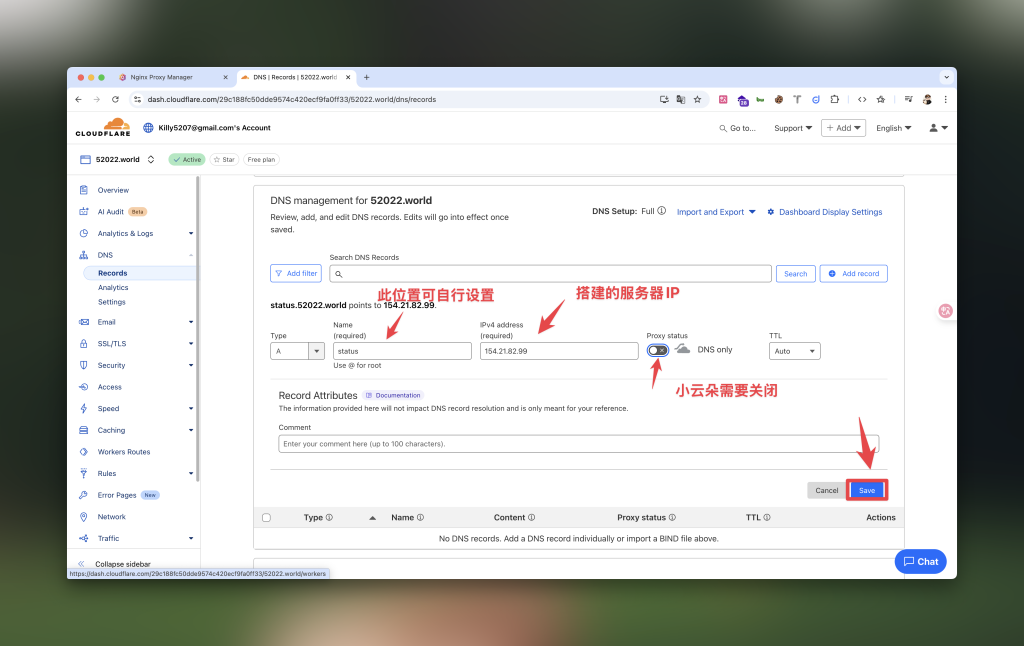Open Import and Export dropdown
This screenshot has height=646, width=1024.
click(x=716, y=212)
